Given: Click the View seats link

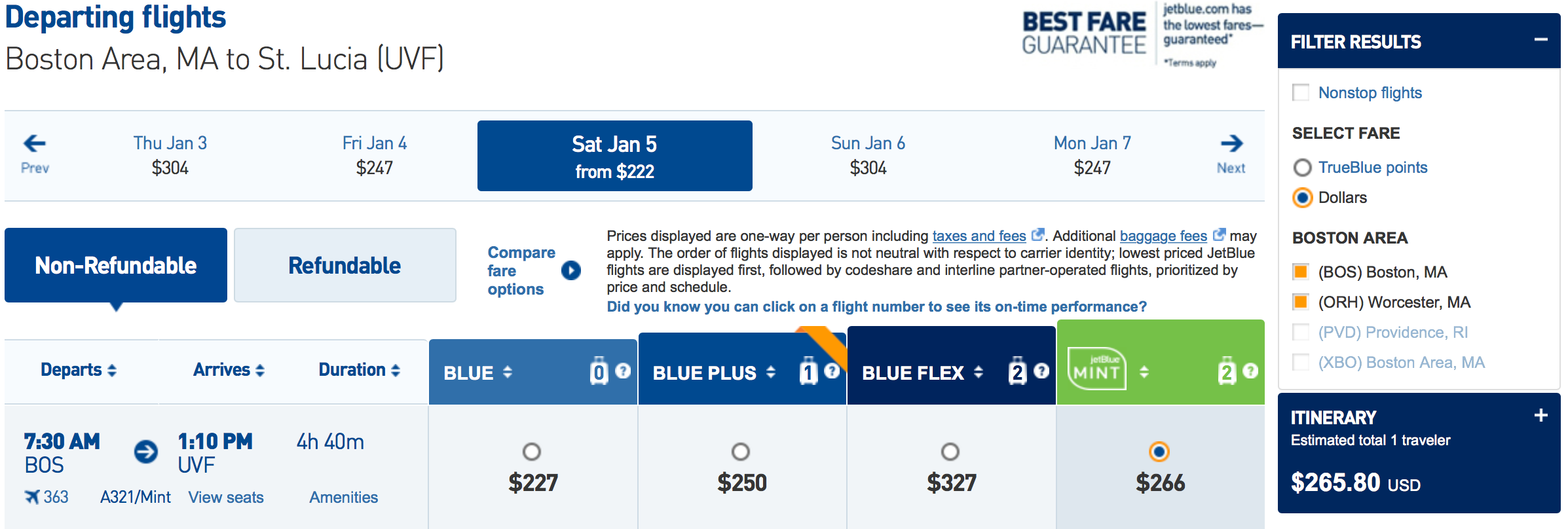Looking at the screenshot, I should [226, 498].
